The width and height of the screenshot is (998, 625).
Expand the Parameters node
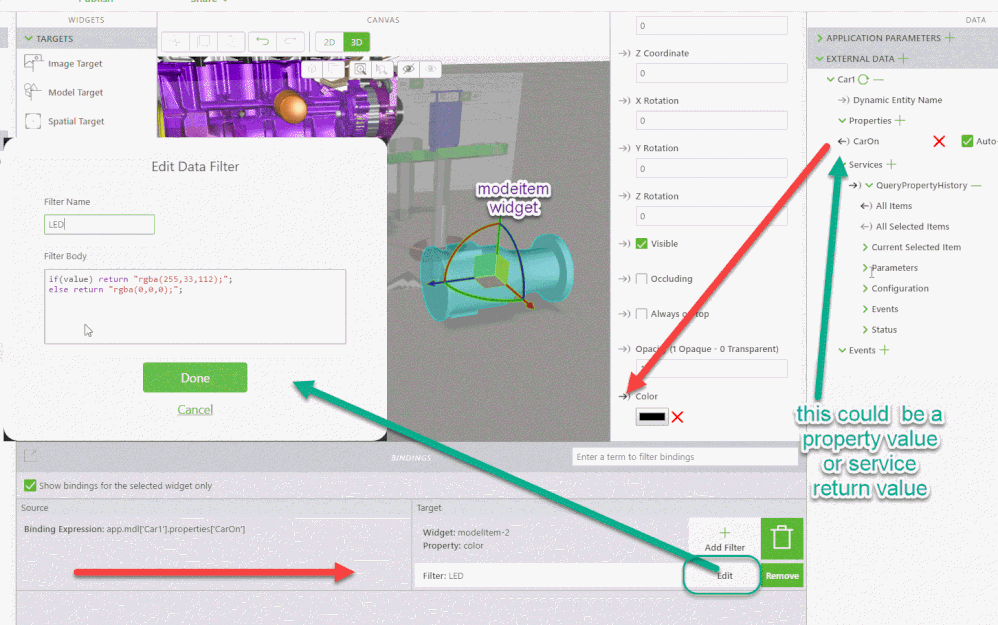[x=865, y=268]
